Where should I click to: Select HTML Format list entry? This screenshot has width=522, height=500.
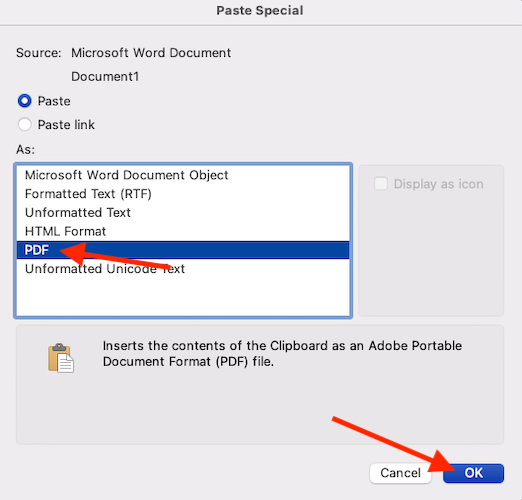click(183, 231)
